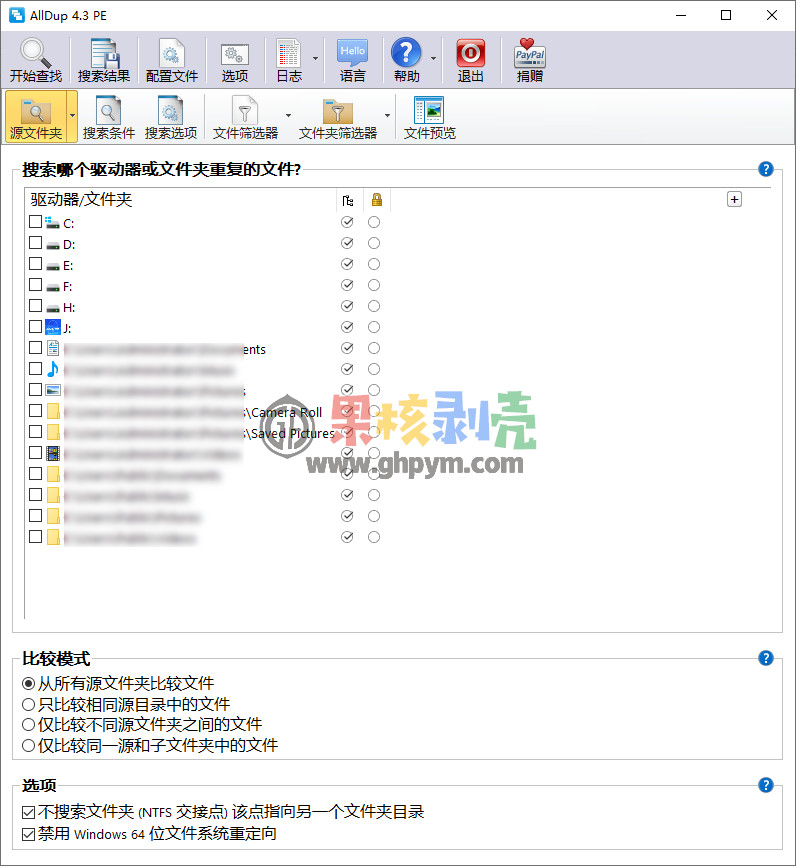Image resolution: width=796 pixels, height=866 pixels.
Task: Click help icon for 比较模式 section
Action: pos(766,658)
